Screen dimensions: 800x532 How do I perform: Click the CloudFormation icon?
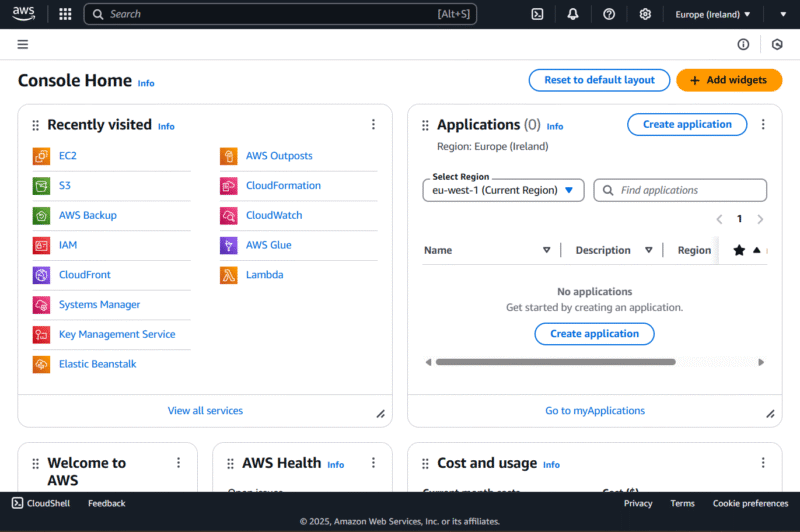pyautogui.click(x=229, y=186)
